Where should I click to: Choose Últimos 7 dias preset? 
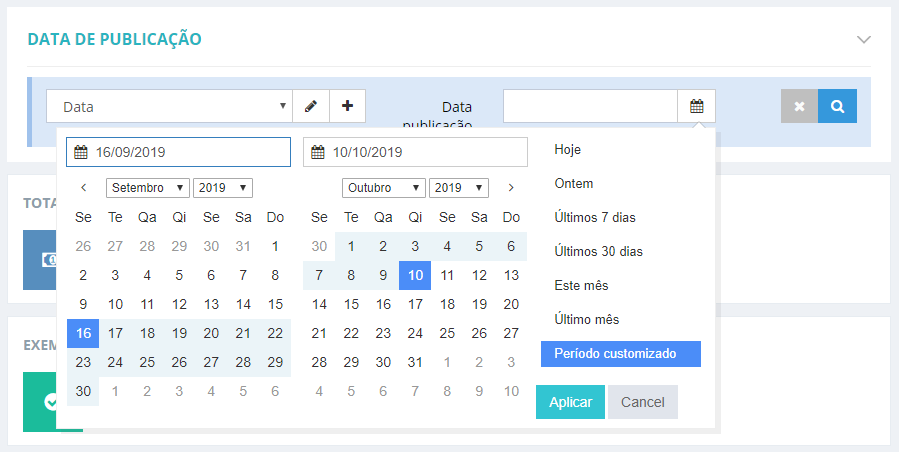click(595, 218)
